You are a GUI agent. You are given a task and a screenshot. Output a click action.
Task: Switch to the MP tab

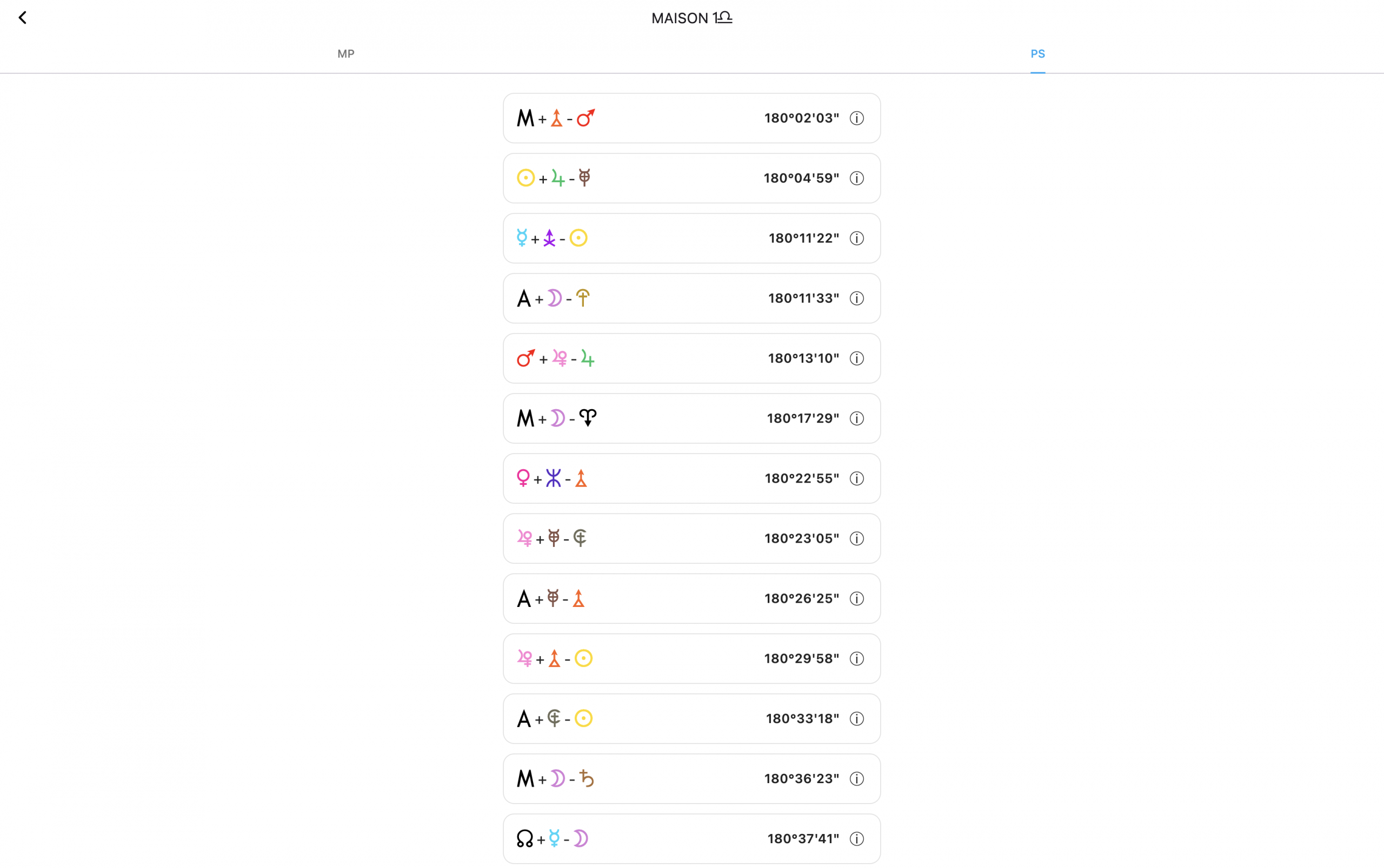tap(345, 54)
